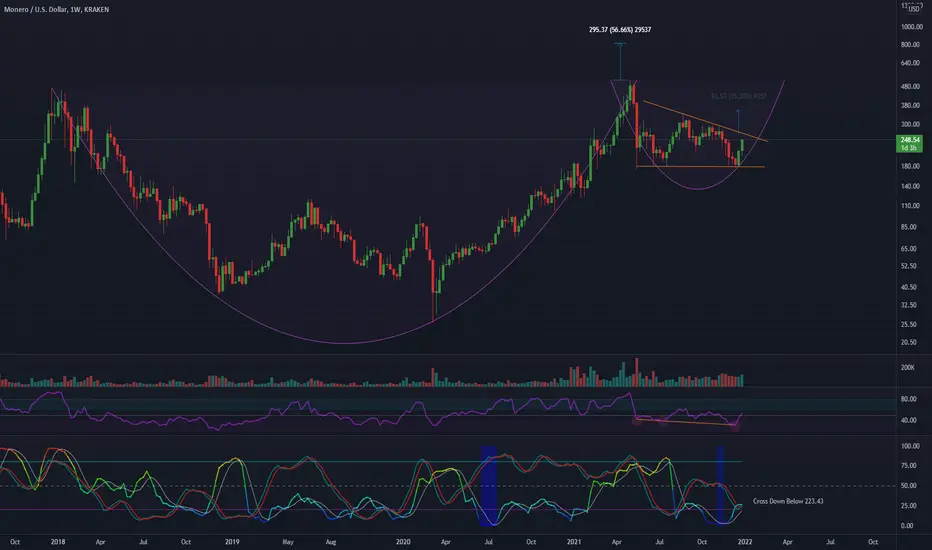The image size is (932, 550).
Task: Click the May label on time axis
Action: click(x=288, y=542)
